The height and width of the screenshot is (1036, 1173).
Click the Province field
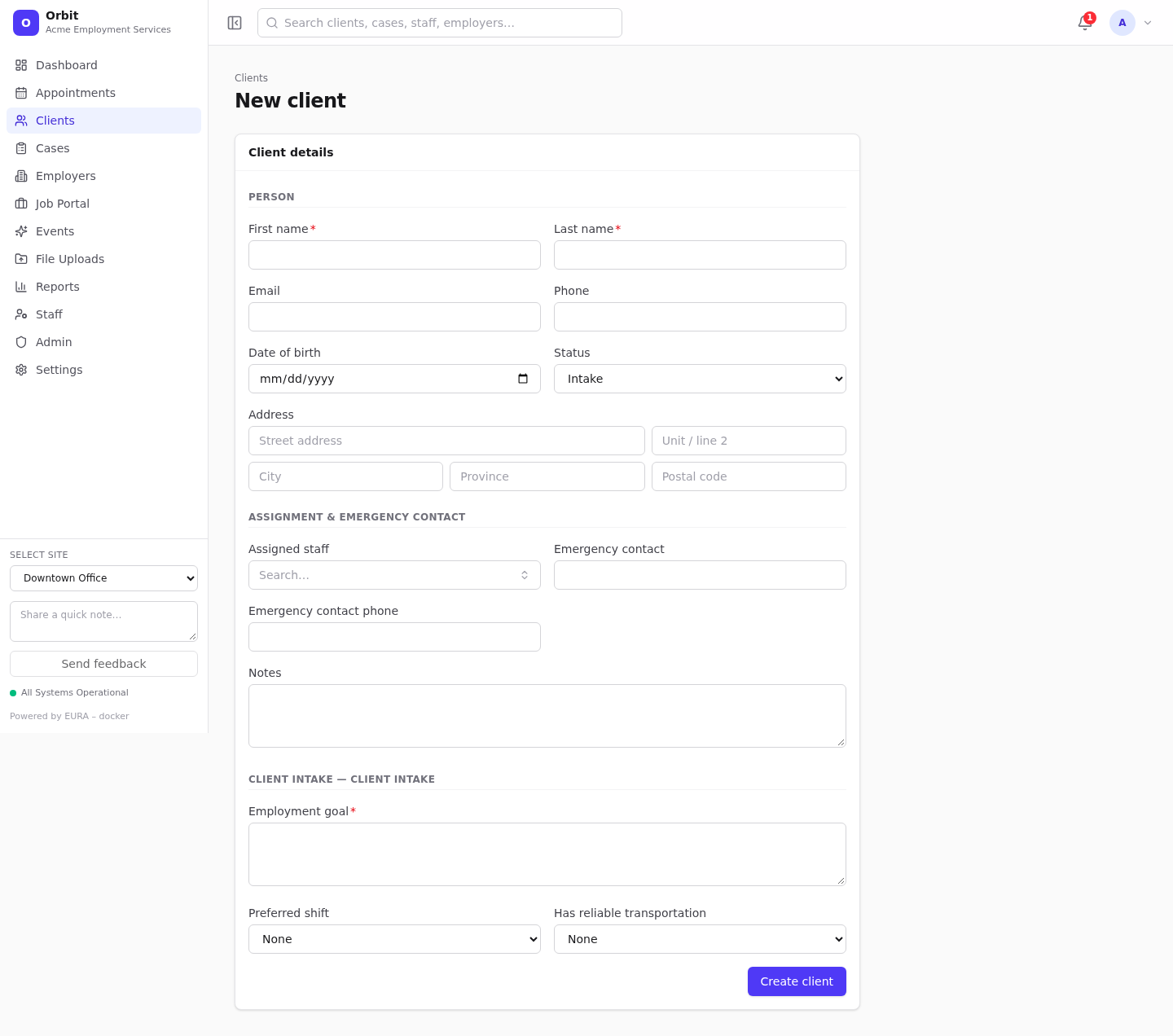pyautogui.click(x=547, y=476)
